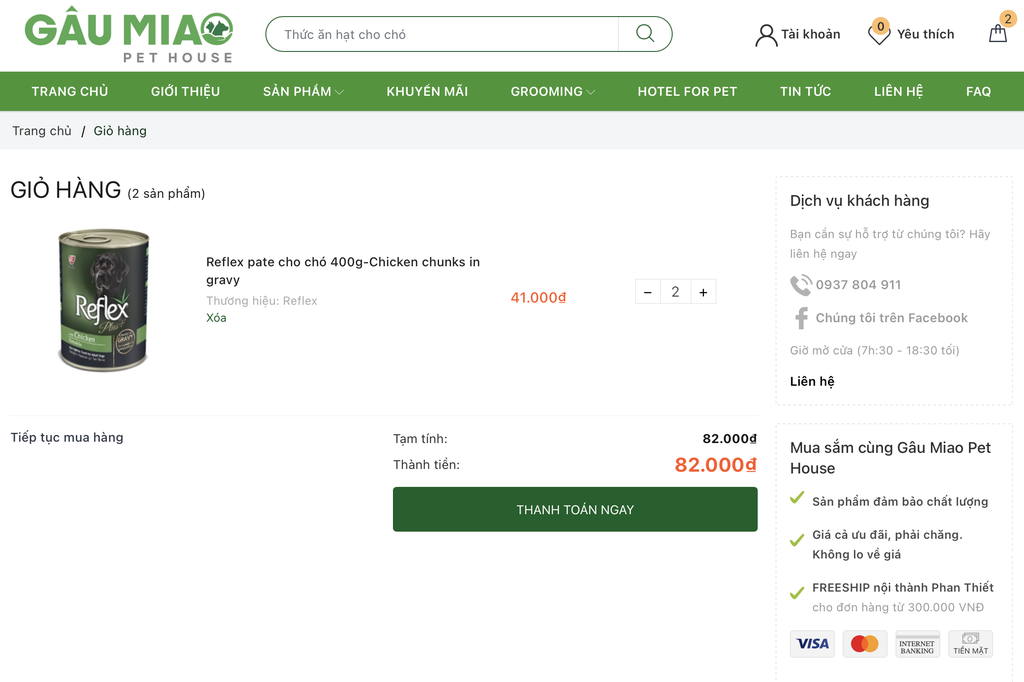This screenshot has width=1024, height=682.
Task: Open the Khuyến mãi menu item
Action: click(427, 91)
